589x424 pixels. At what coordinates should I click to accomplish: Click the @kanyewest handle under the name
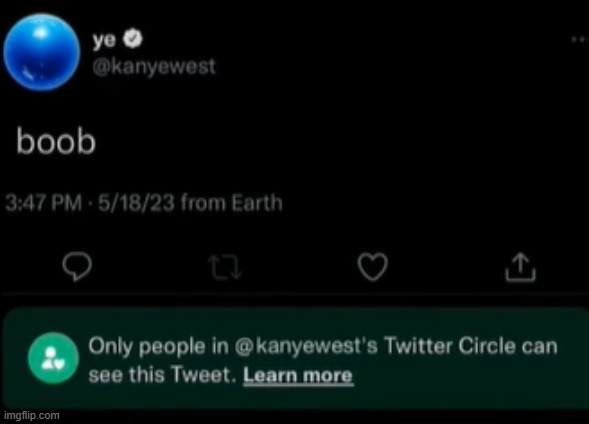pyautogui.click(x=154, y=67)
